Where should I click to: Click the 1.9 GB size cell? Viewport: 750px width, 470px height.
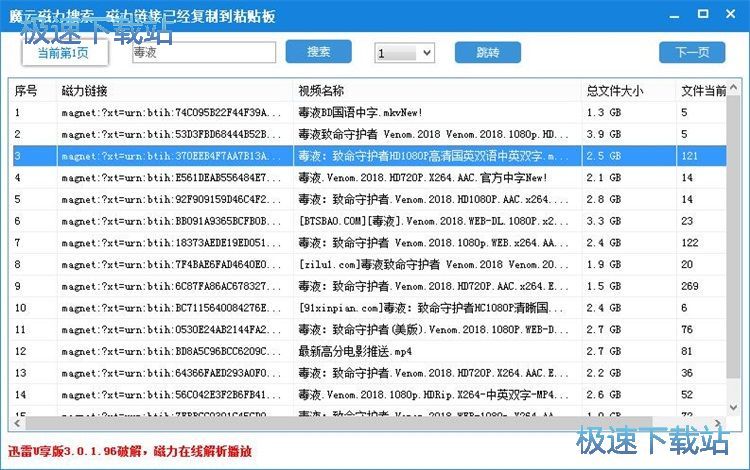[604, 264]
